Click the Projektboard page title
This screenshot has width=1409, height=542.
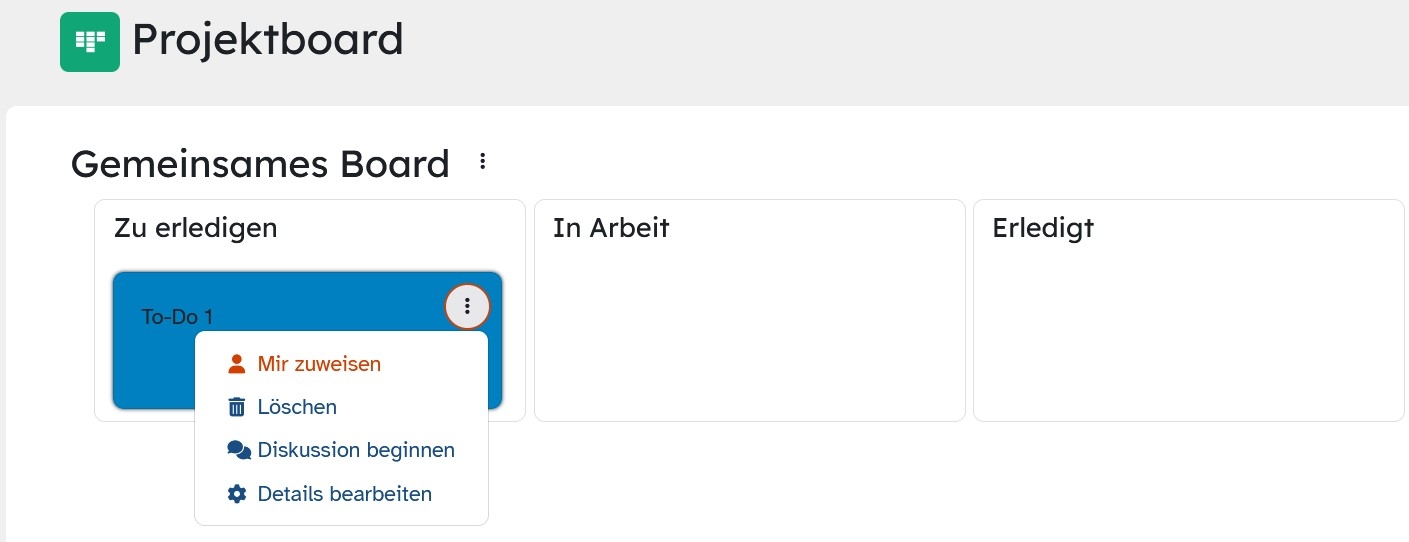click(x=268, y=40)
